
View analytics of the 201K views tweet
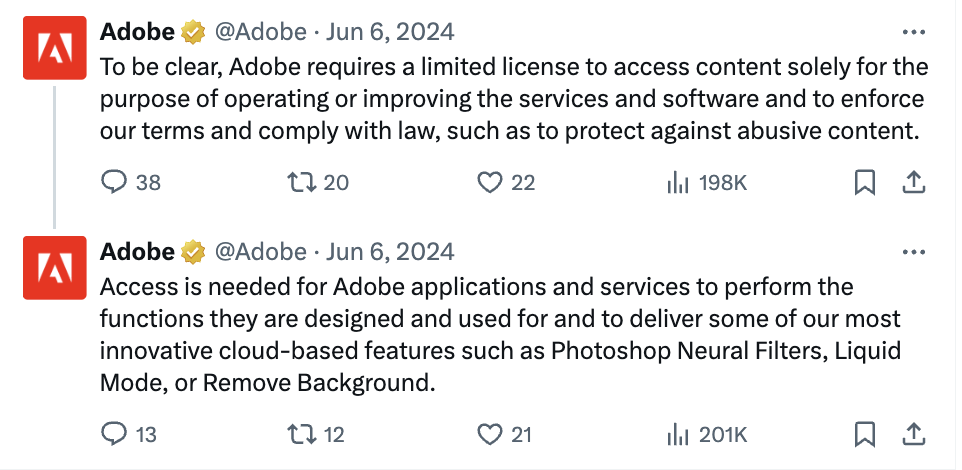[x=677, y=434]
